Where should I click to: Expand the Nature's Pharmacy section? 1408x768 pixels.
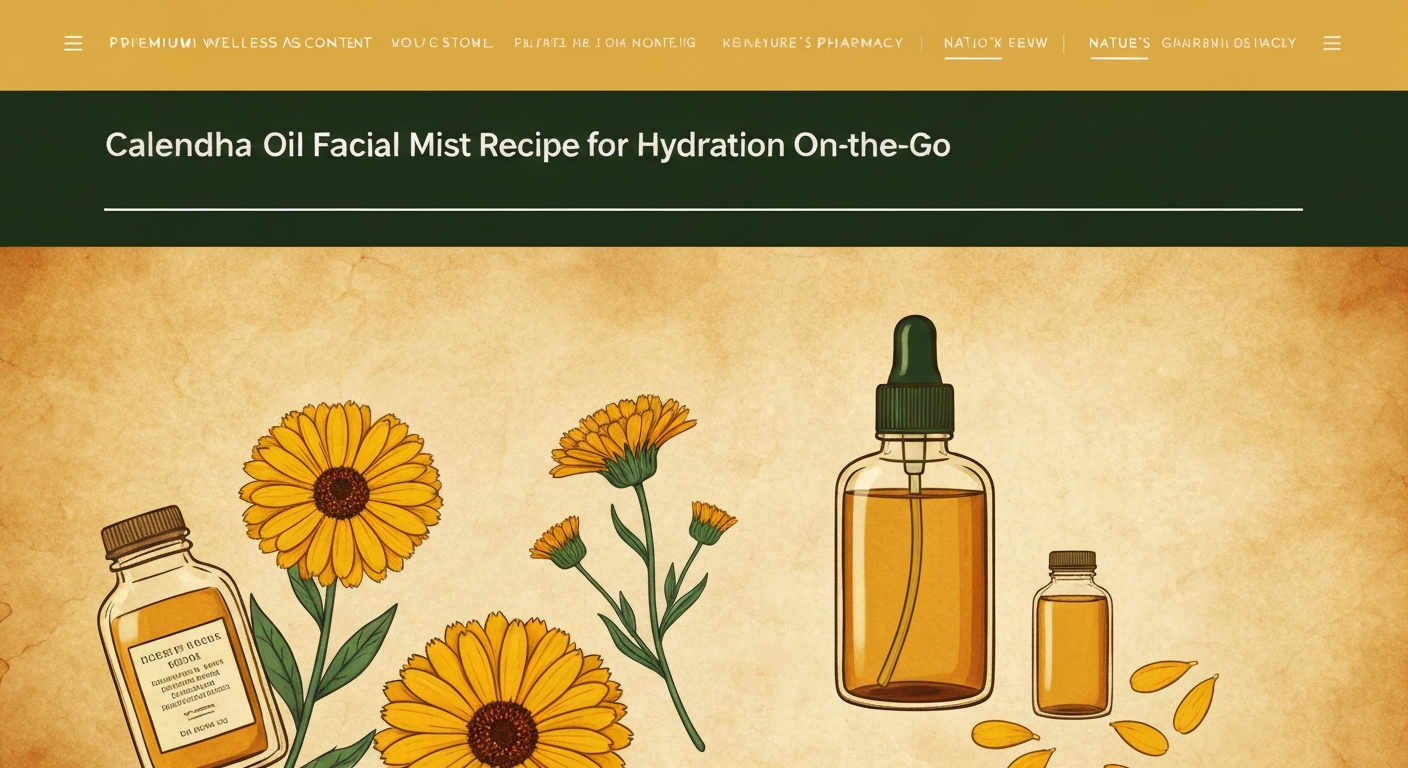coord(812,43)
